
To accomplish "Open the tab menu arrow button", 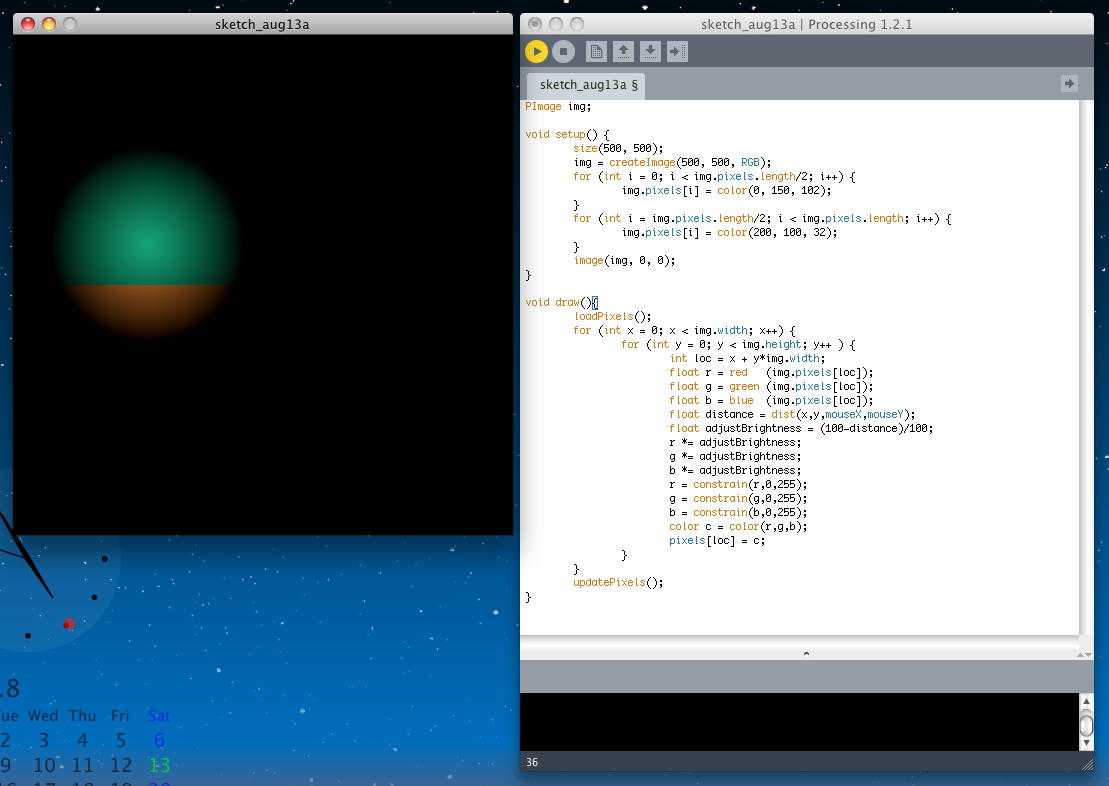I will (1069, 84).
